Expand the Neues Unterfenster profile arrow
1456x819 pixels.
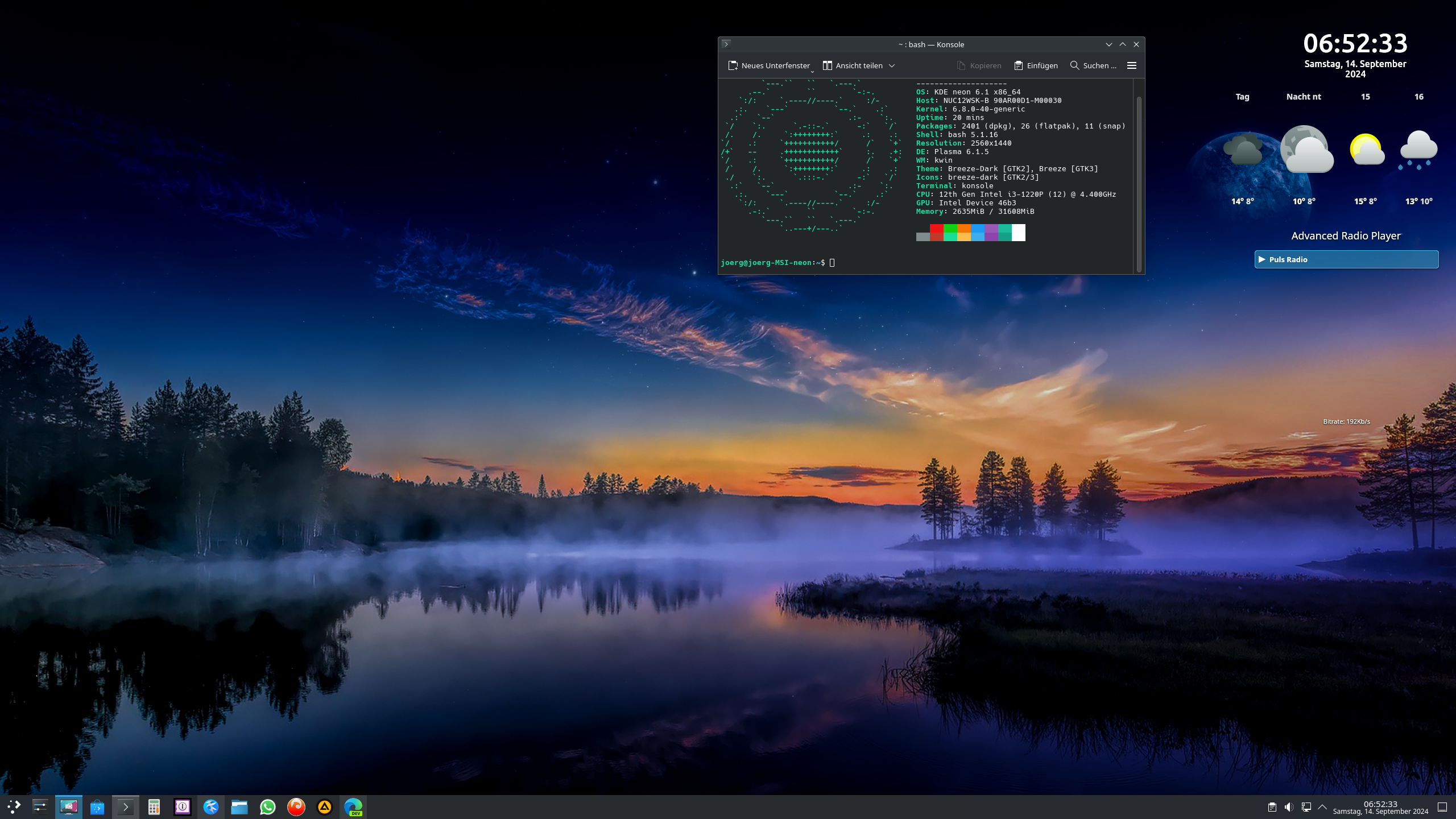(812, 71)
